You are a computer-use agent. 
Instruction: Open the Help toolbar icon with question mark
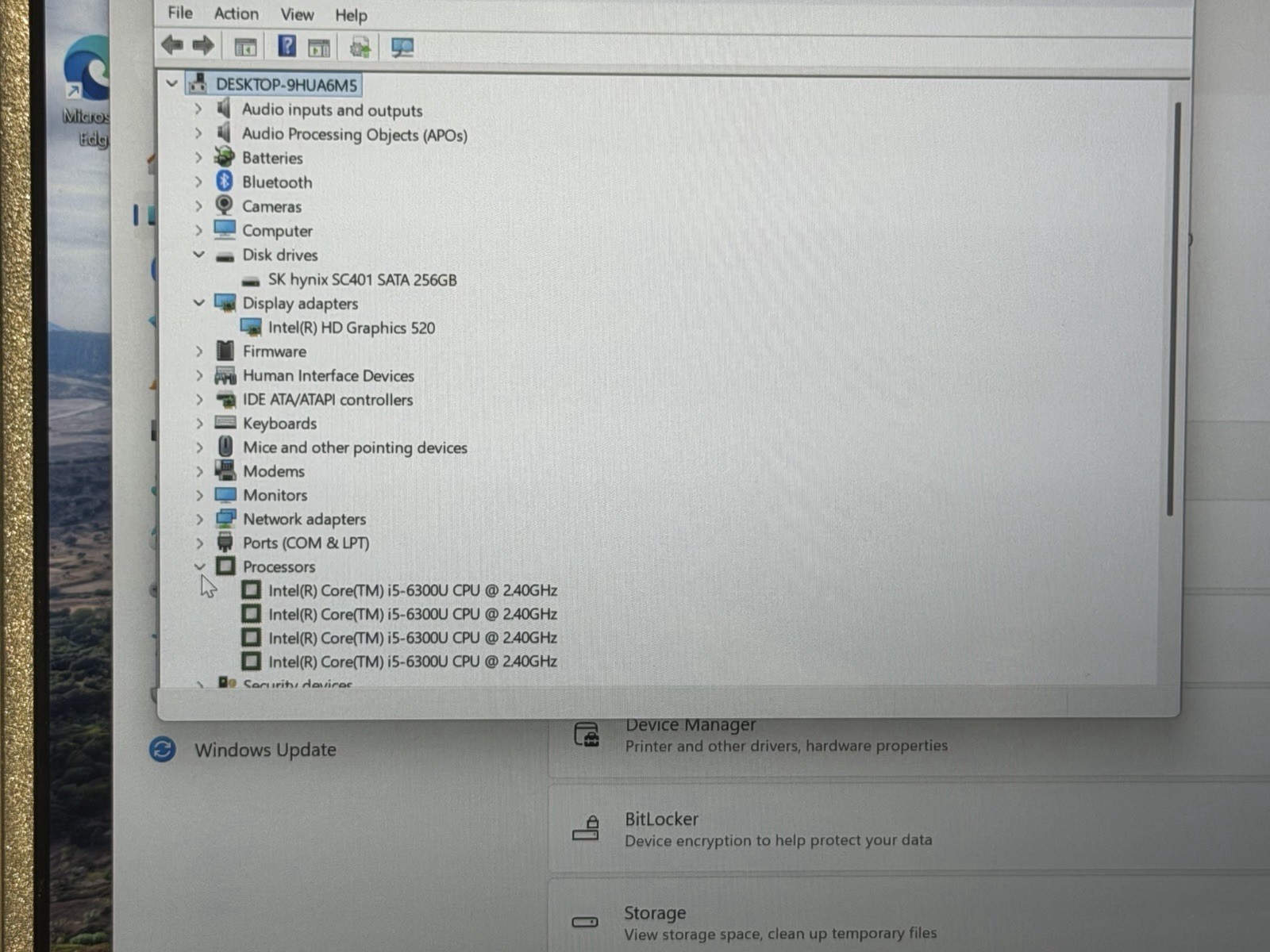[287, 46]
